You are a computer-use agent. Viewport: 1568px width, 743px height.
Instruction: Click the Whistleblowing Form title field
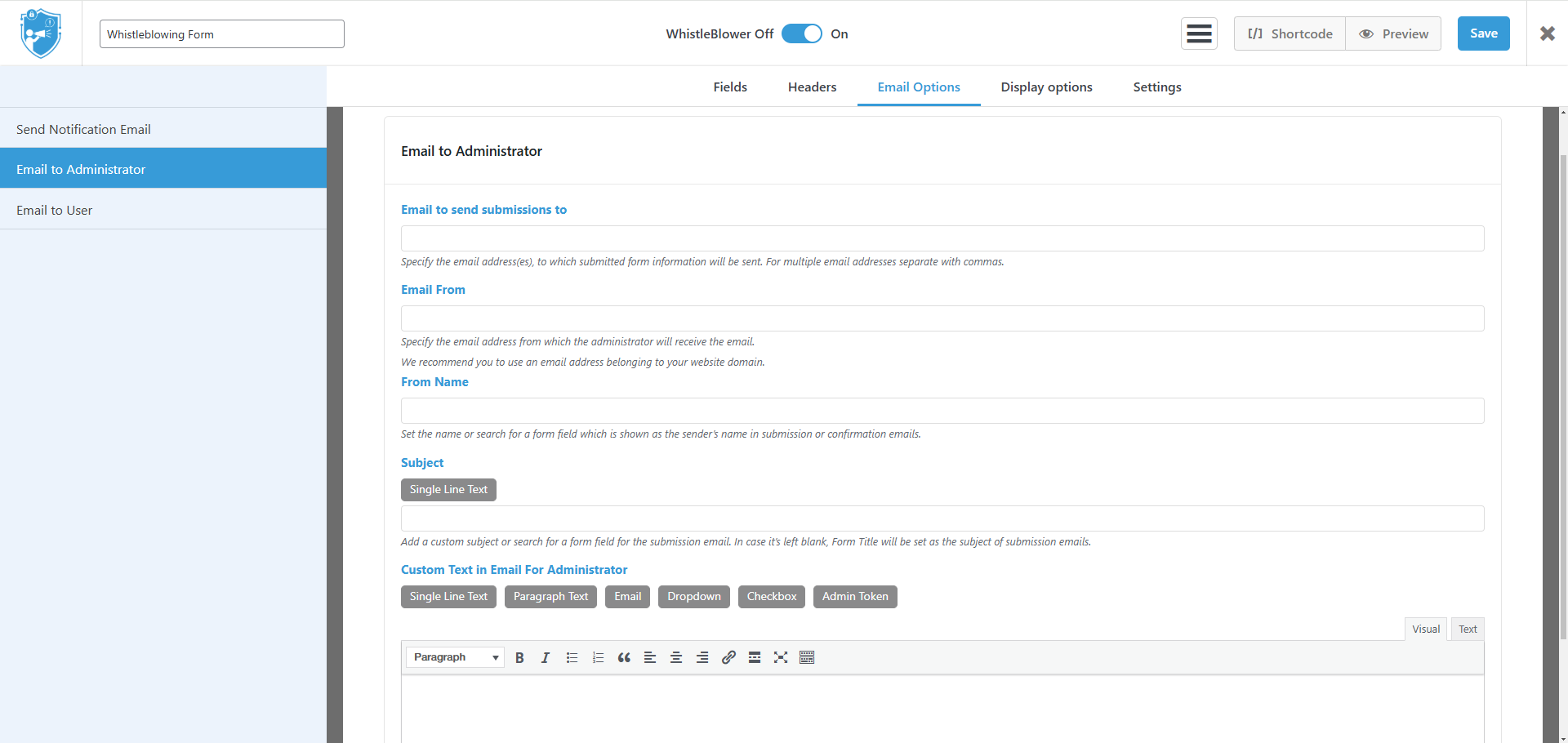click(x=222, y=34)
